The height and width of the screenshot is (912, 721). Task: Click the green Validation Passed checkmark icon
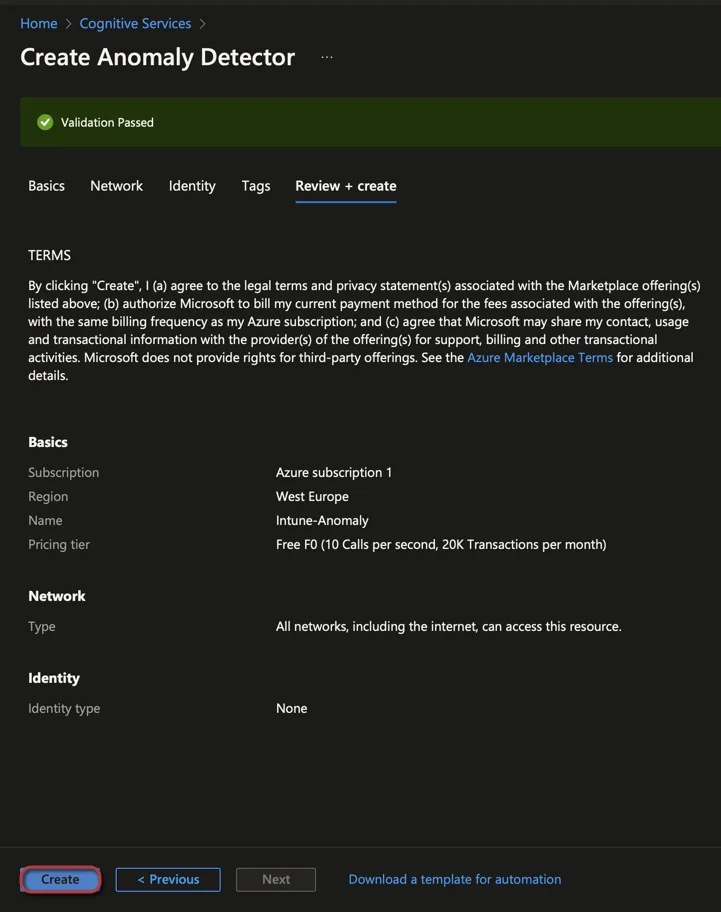[x=45, y=122]
